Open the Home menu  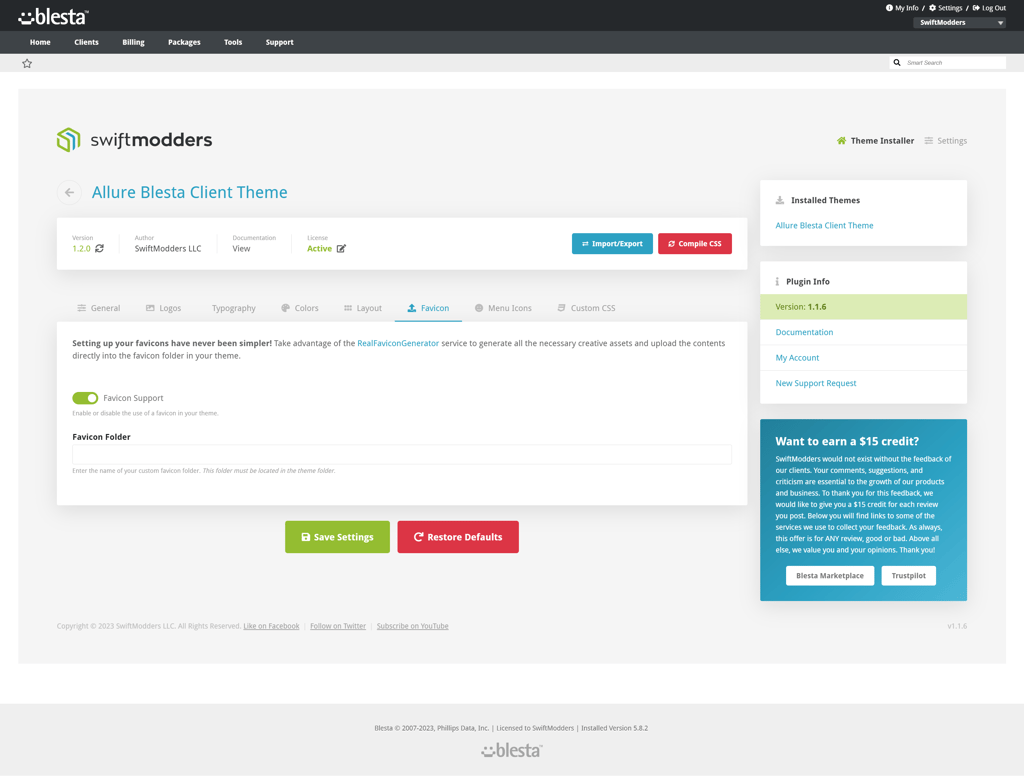[40, 42]
